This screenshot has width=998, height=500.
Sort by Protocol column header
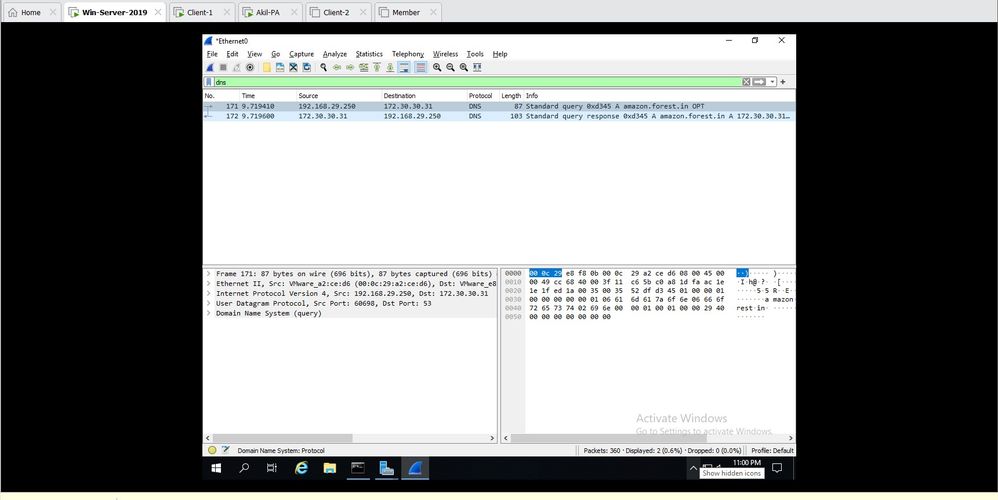pos(483,95)
